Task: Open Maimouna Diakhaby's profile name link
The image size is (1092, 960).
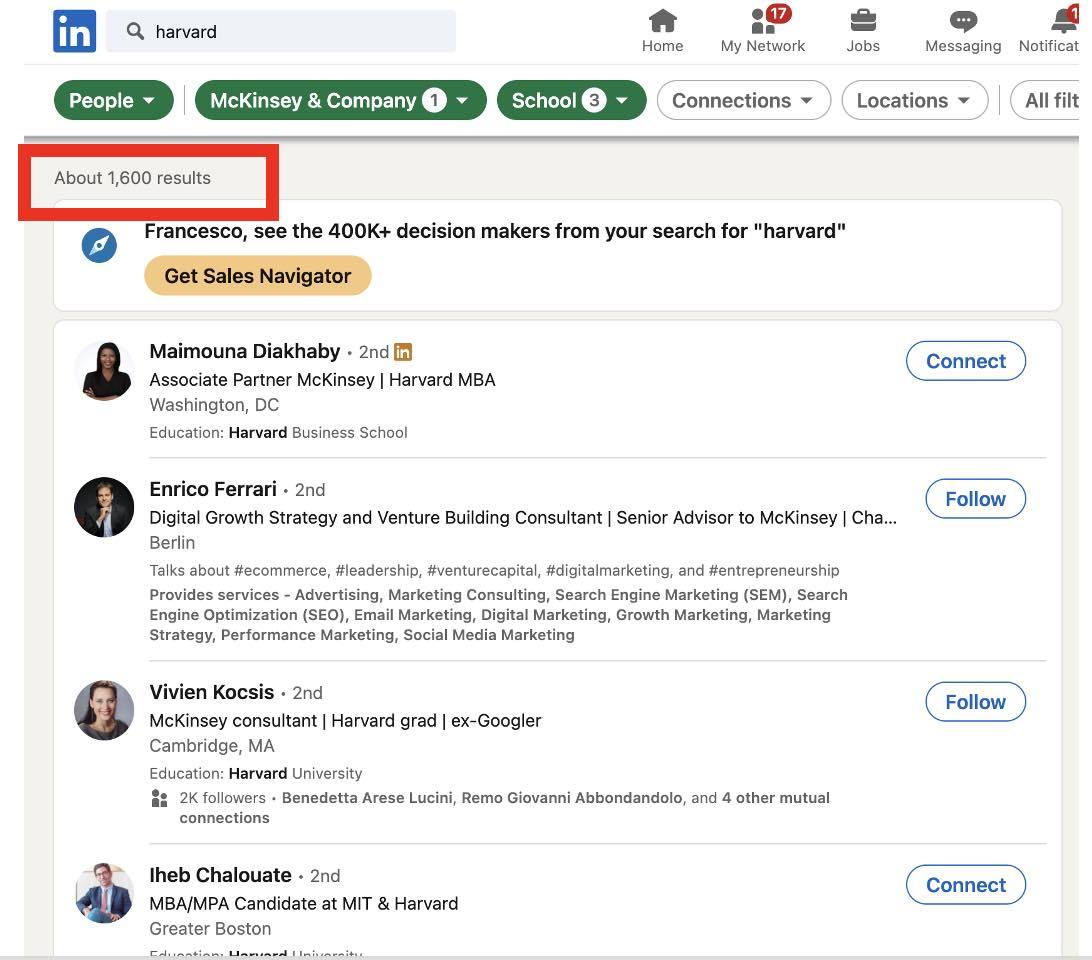Action: [x=245, y=351]
